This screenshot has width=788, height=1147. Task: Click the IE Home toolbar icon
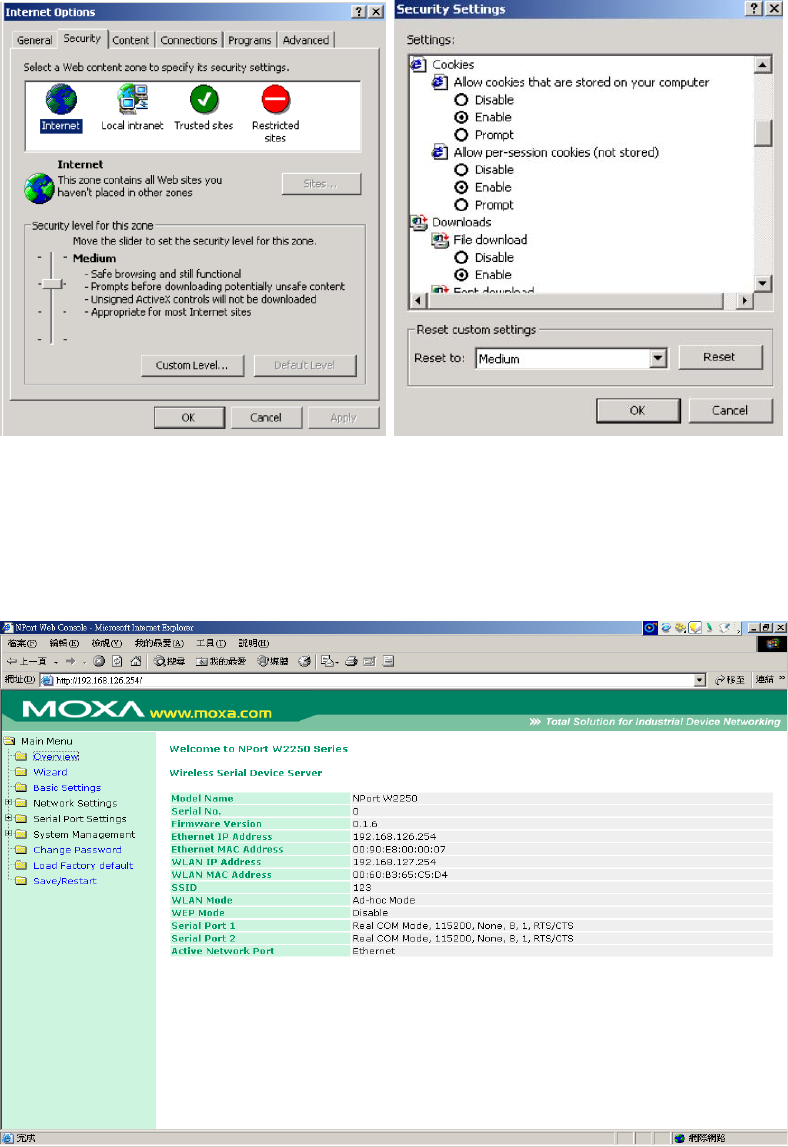[135, 661]
